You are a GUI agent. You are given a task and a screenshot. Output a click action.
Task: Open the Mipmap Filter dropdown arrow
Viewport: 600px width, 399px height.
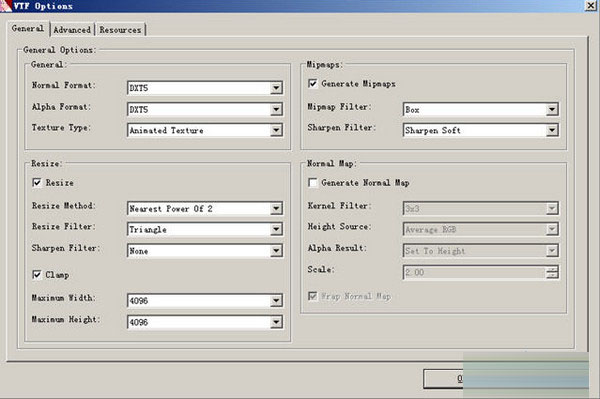coord(551,109)
